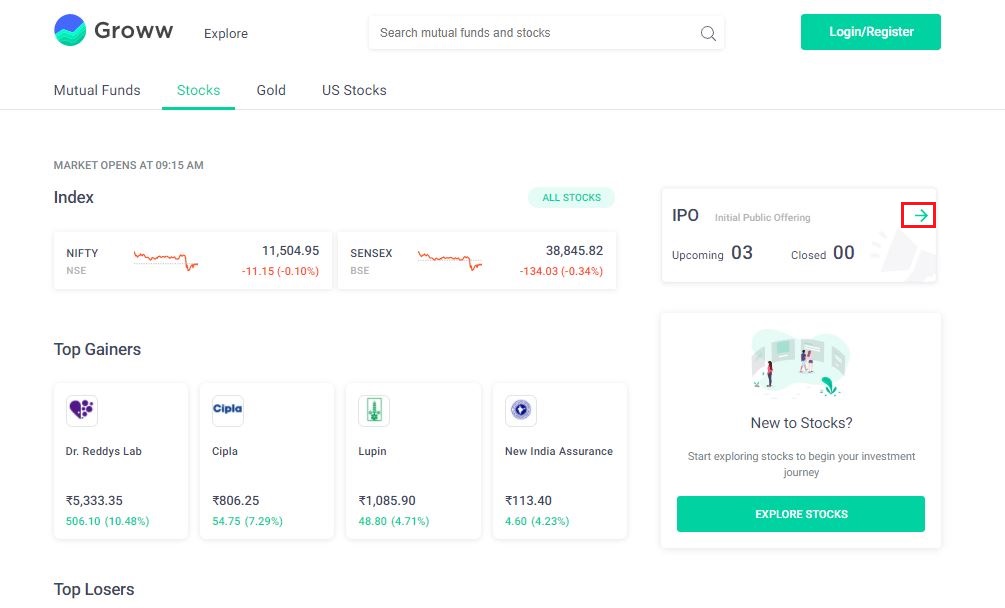Open the SENSEX sparkline chart
This screenshot has width=1005, height=608.
pyautogui.click(x=450, y=260)
